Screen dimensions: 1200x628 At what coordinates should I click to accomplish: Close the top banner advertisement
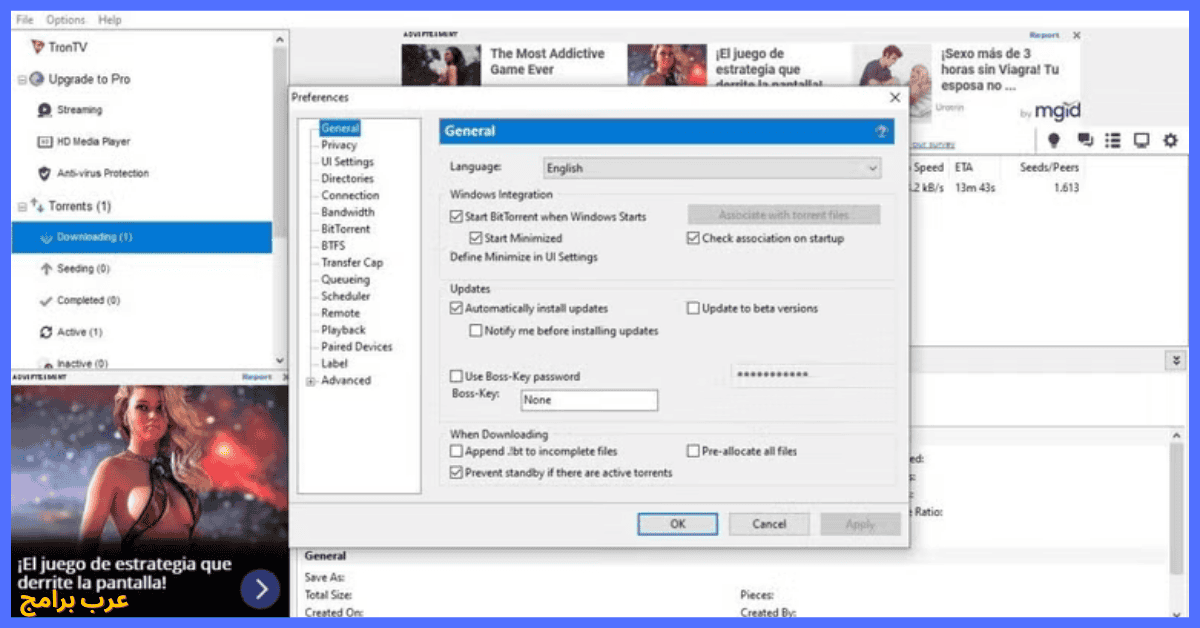(1076, 35)
